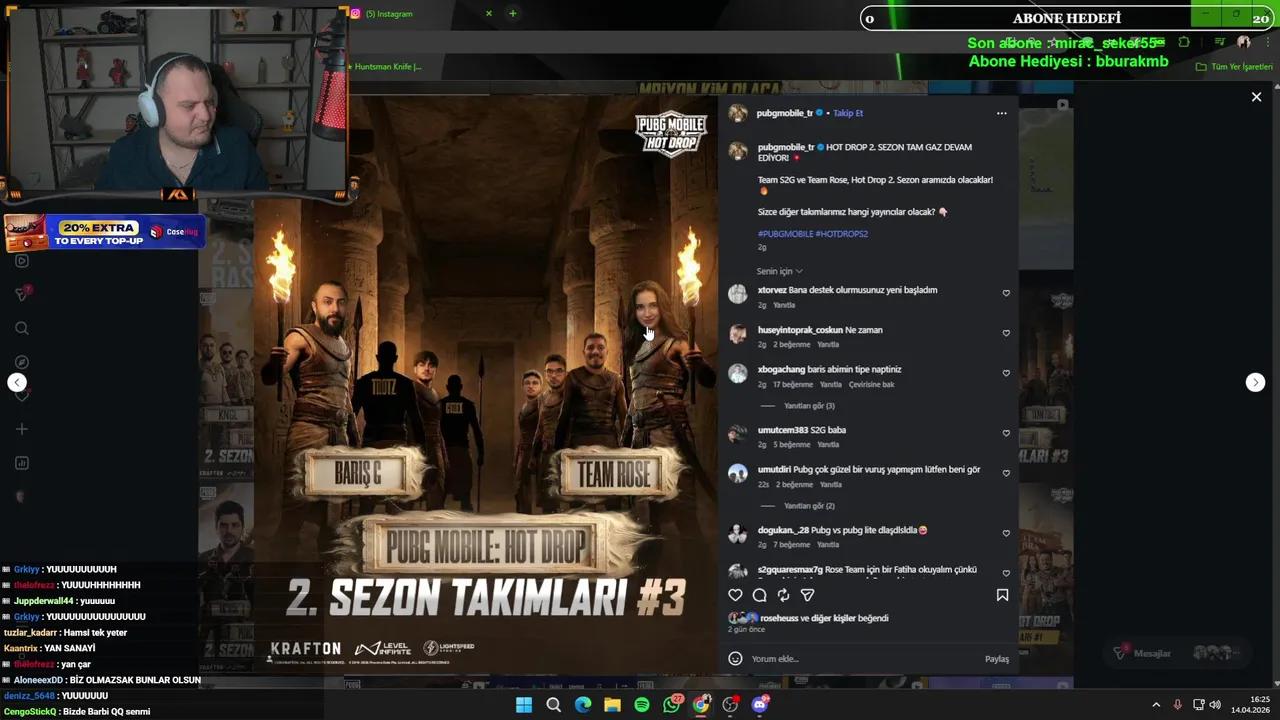Open the Tüm Yer İşaretleri bookmarks folder
This screenshot has height=720, width=1280.
coord(1234,67)
